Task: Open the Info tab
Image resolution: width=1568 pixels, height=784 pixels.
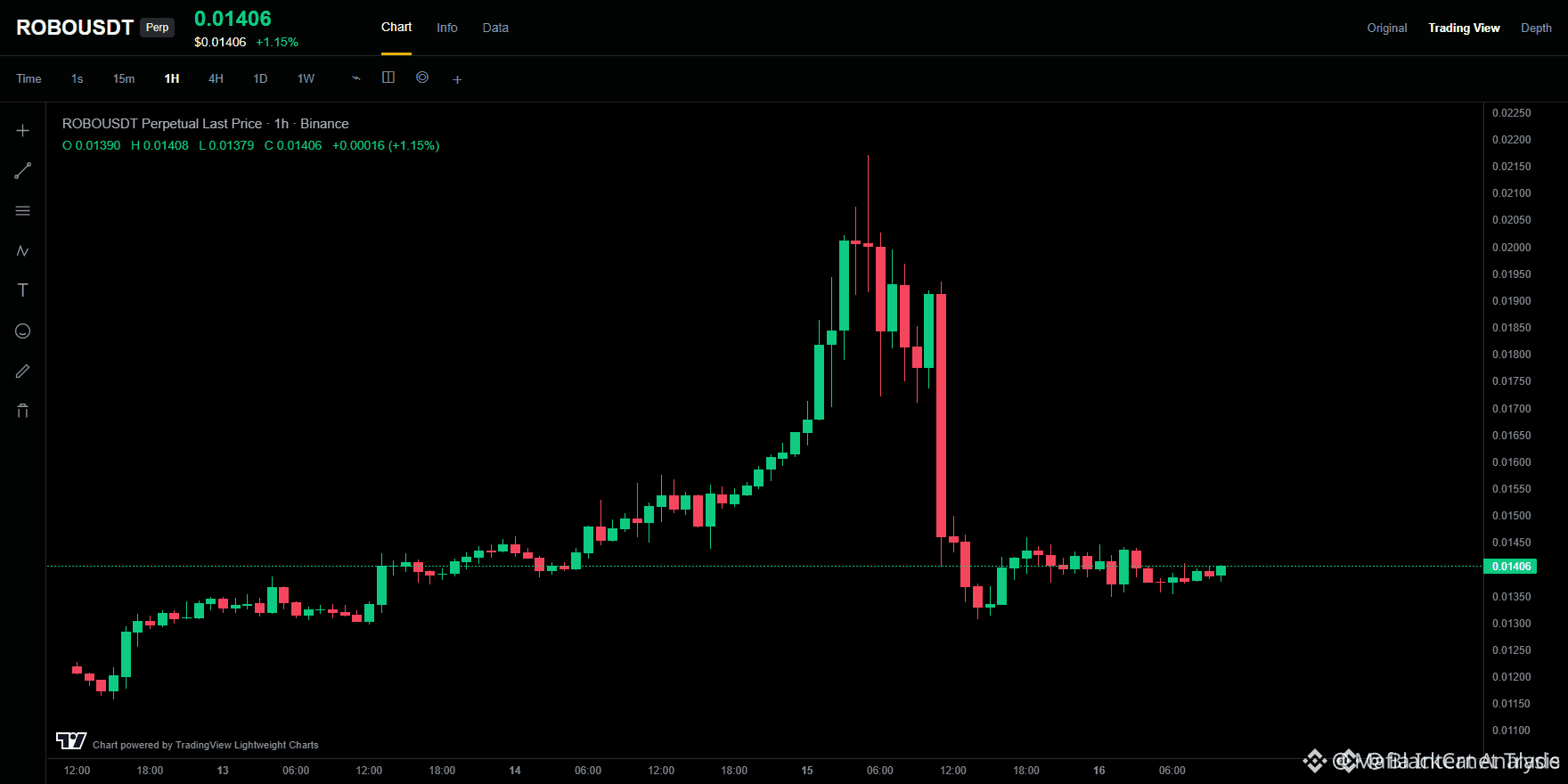Action: click(x=447, y=28)
